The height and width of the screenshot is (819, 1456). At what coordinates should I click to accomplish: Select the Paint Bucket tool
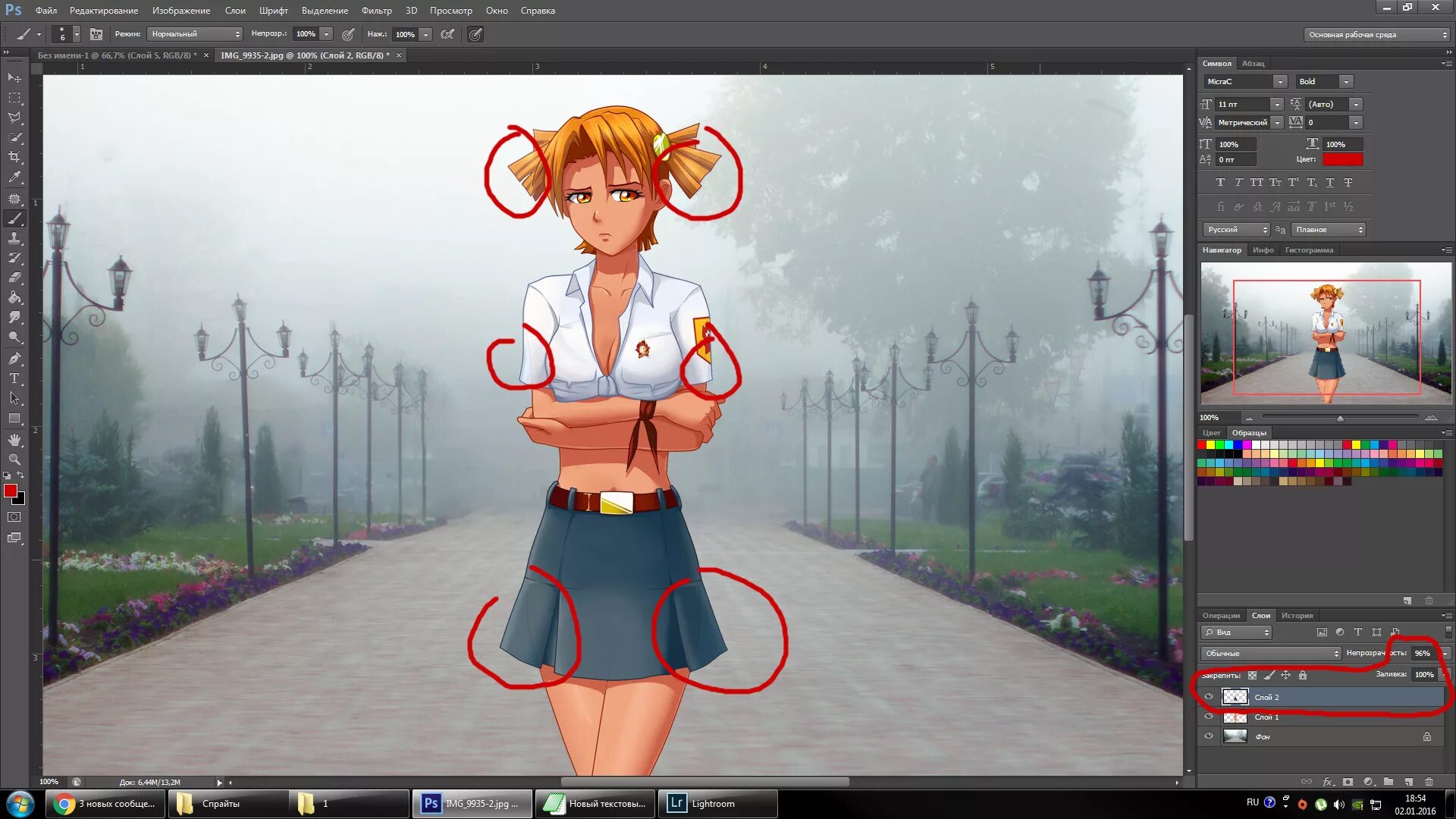14,297
